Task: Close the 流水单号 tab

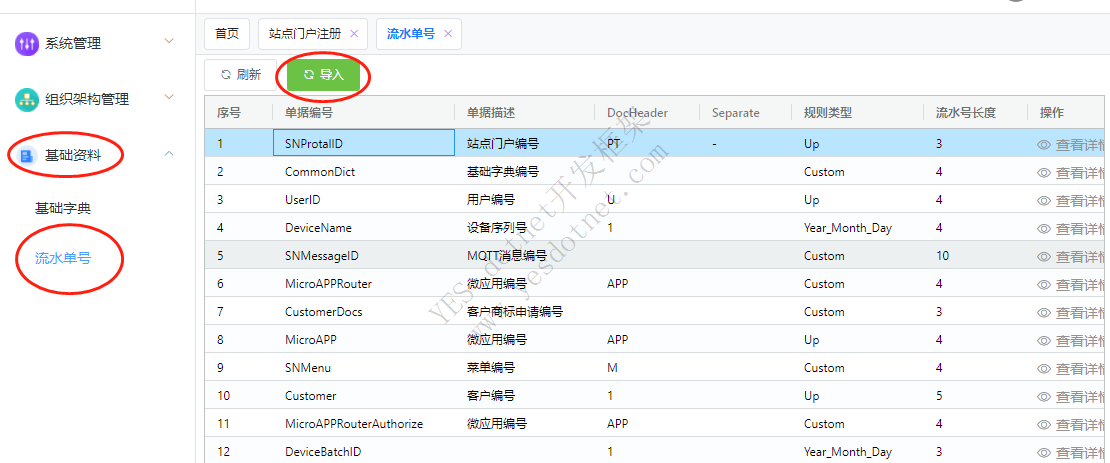Action: (448, 34)
